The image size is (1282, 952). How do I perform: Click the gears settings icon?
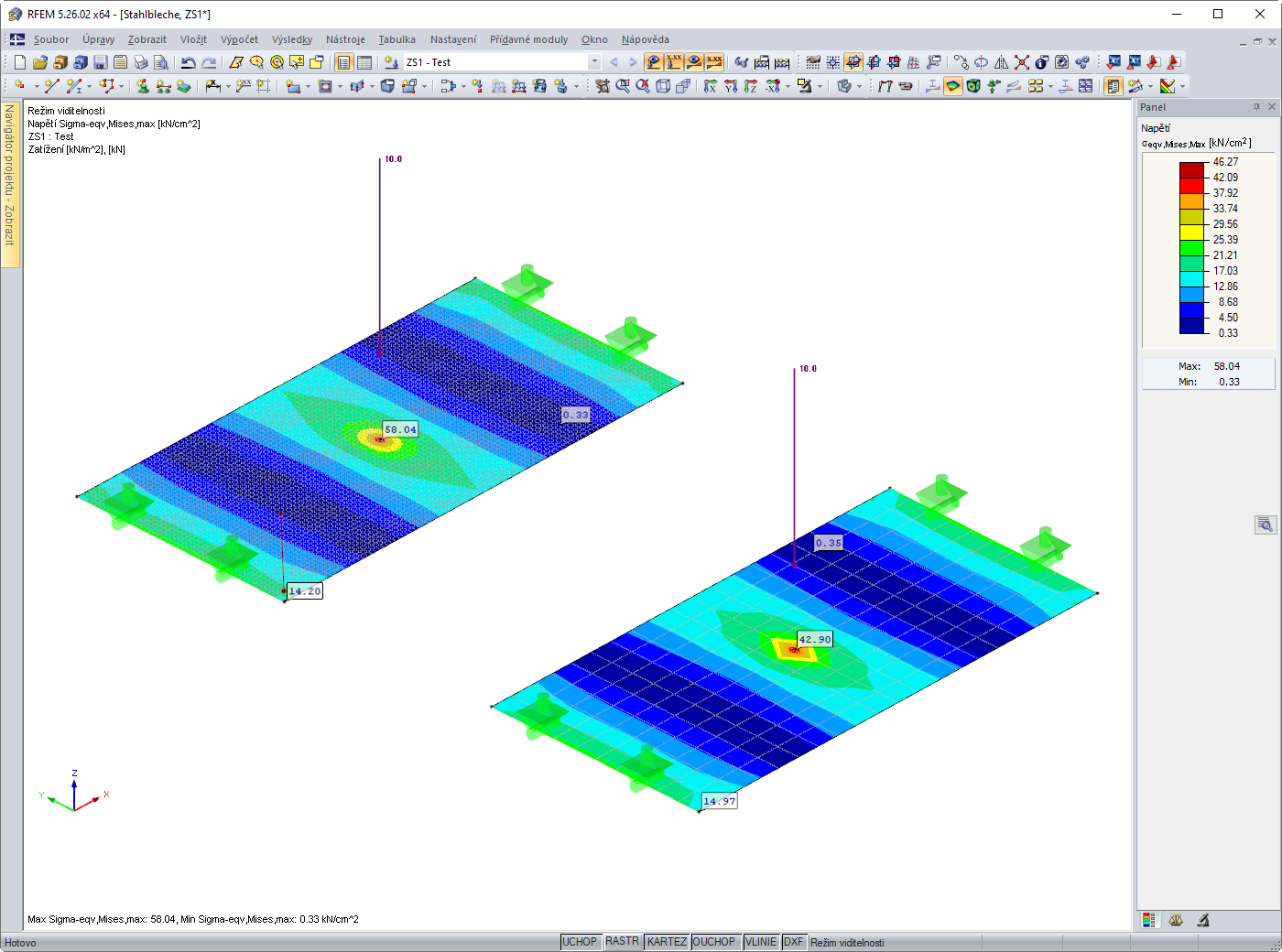[1082, 62]
